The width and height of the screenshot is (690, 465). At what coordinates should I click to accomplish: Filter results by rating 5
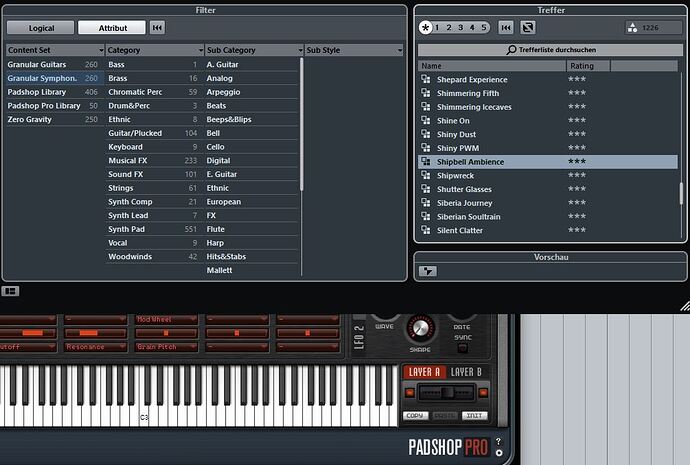(484, 28)
